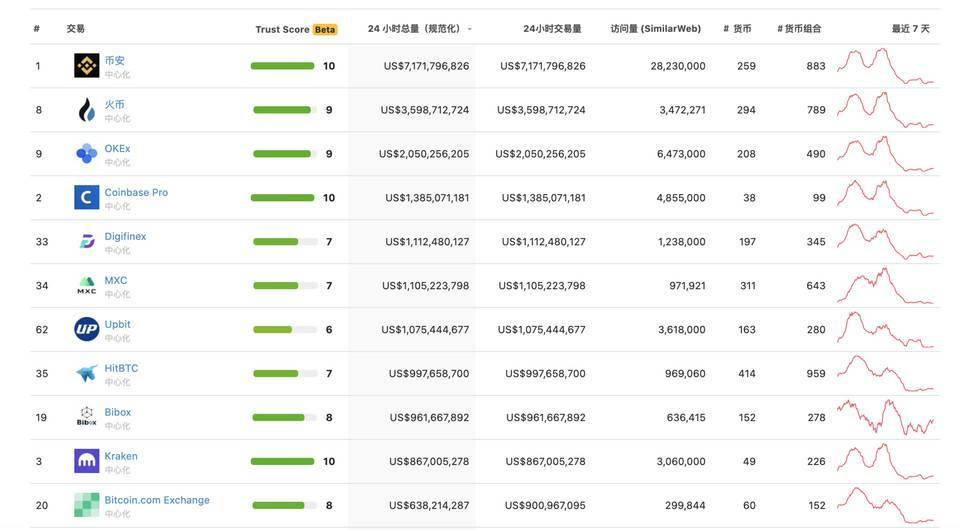The width and height of the screenshot is (960, 530).
Task: Click the Bibox 7-day sparkline chart
Action: [885, 417]
